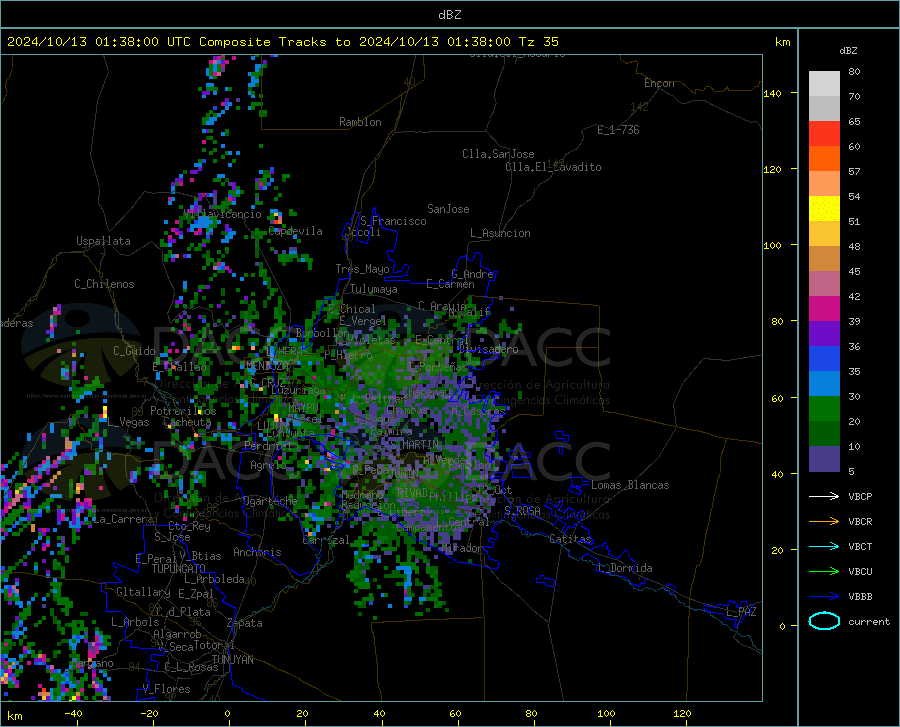Screen dimensions: 900x727
Task: Click the 'L_Vegas' map label
Action: 128,422
